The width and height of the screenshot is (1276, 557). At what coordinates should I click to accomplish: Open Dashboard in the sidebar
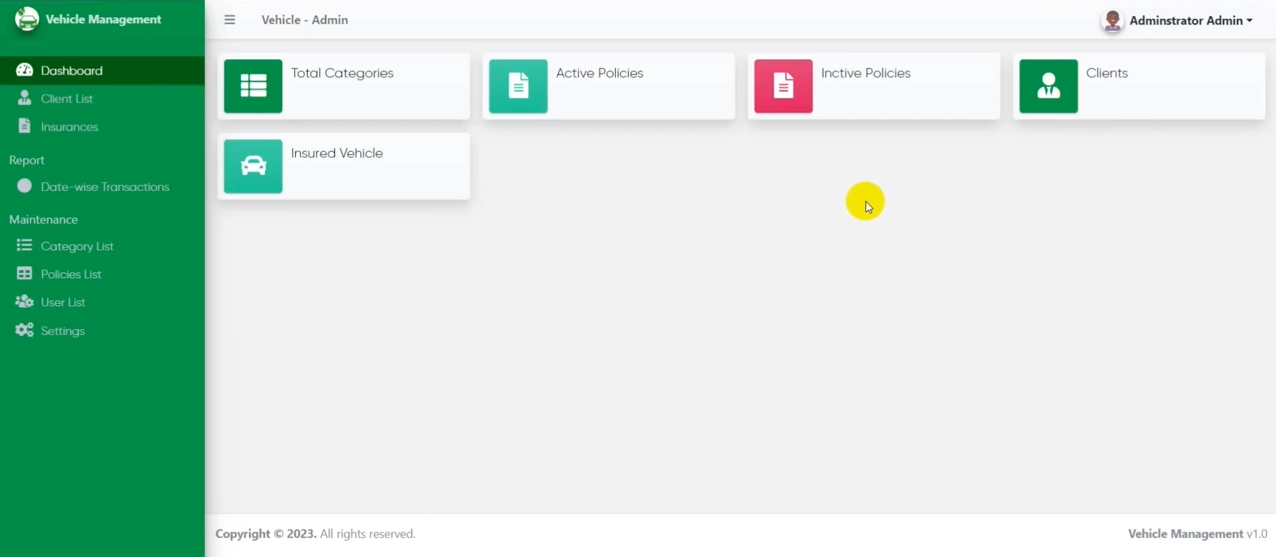coord(72,71)
